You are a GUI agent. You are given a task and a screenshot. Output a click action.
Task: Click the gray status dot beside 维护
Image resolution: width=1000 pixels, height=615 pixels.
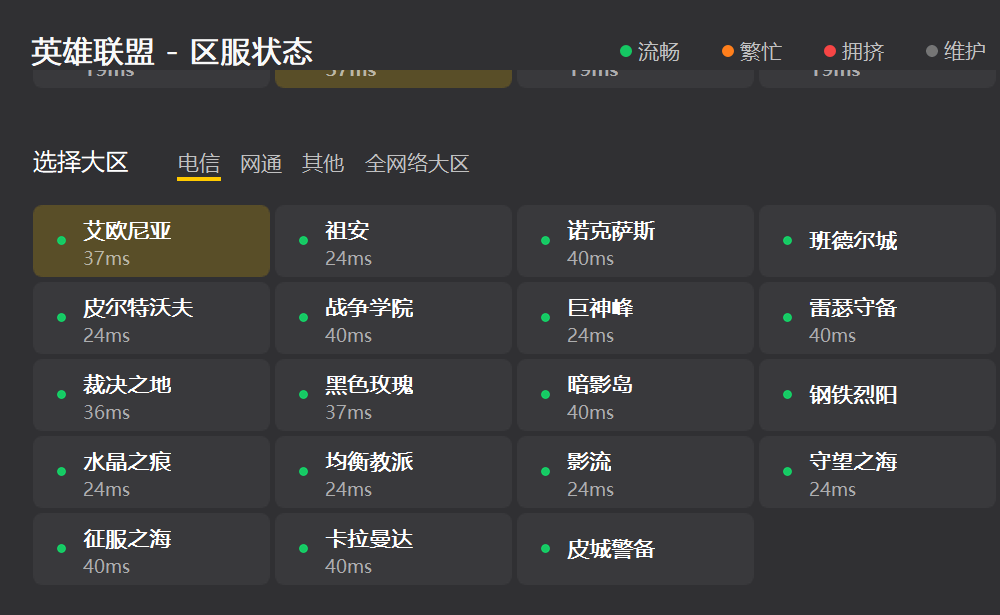click(932, 51)
